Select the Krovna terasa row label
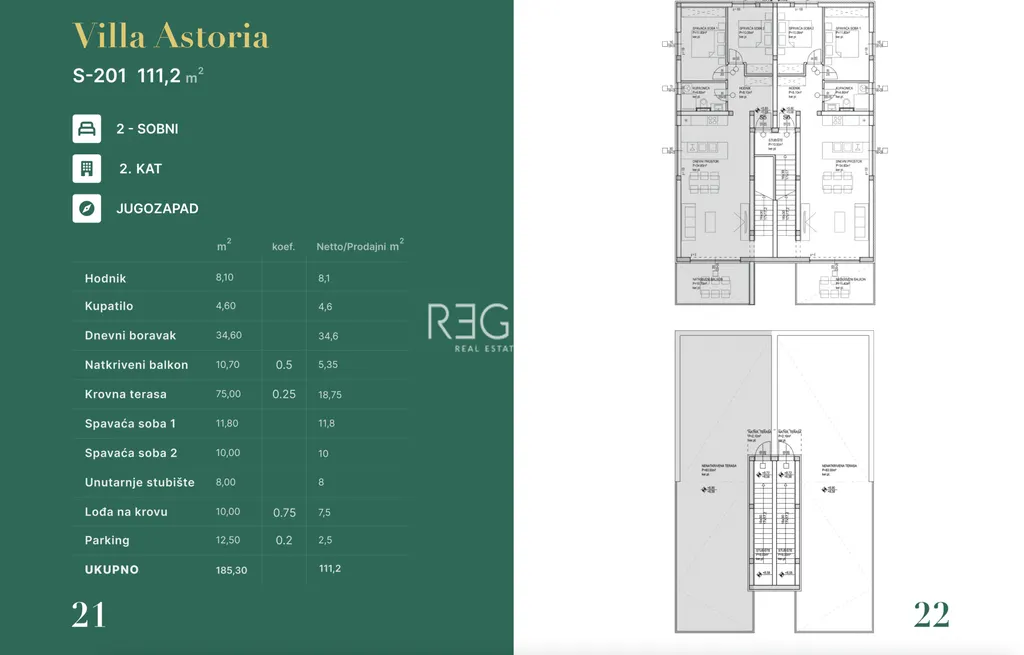 tap(126, 394)
